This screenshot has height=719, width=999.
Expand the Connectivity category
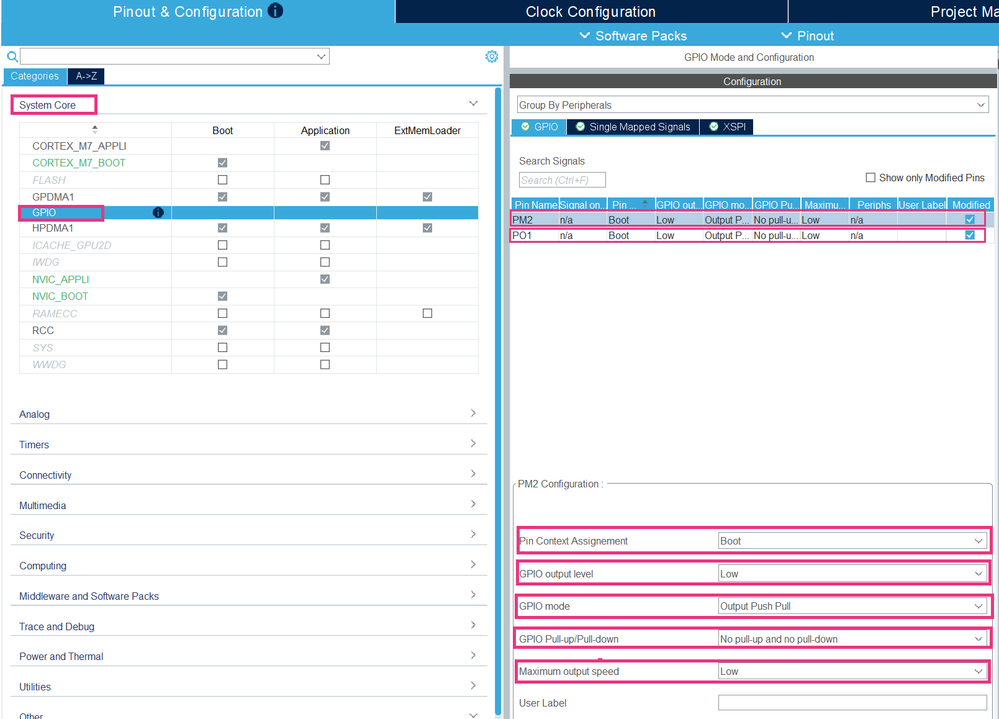(x=248, y=474)
